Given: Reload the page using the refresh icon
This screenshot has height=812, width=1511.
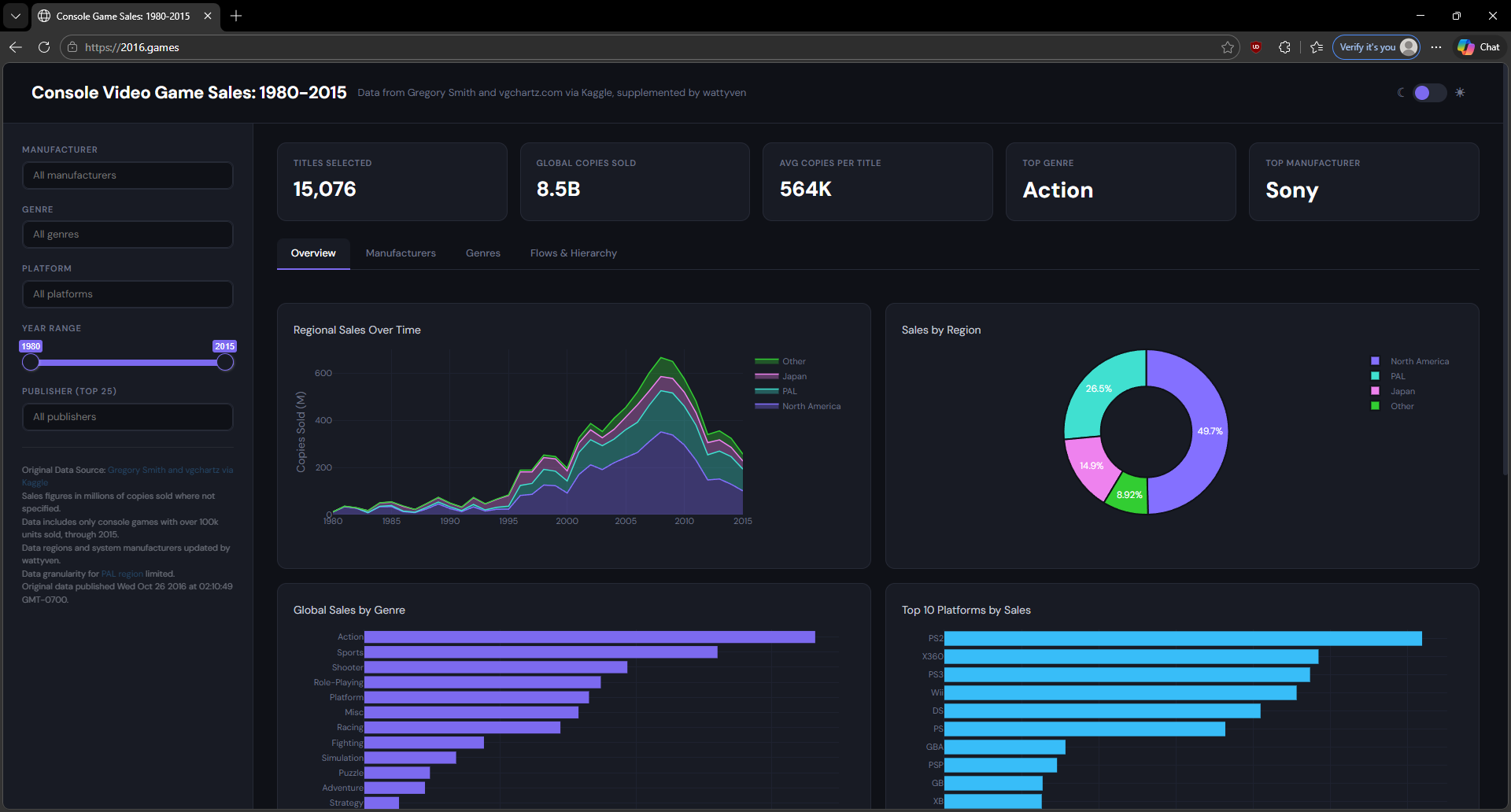Looking at the screenshot, I should 44,47.
